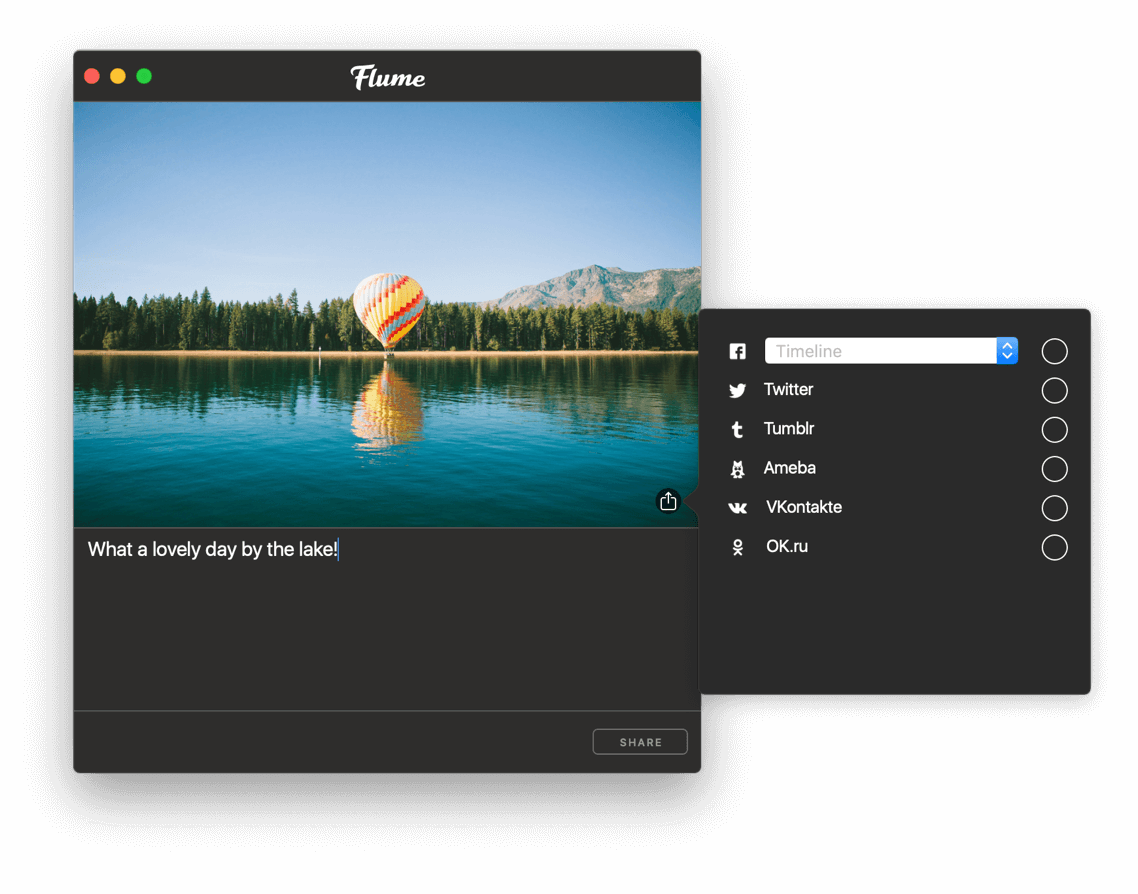Click the caption text field

(386, 618)
